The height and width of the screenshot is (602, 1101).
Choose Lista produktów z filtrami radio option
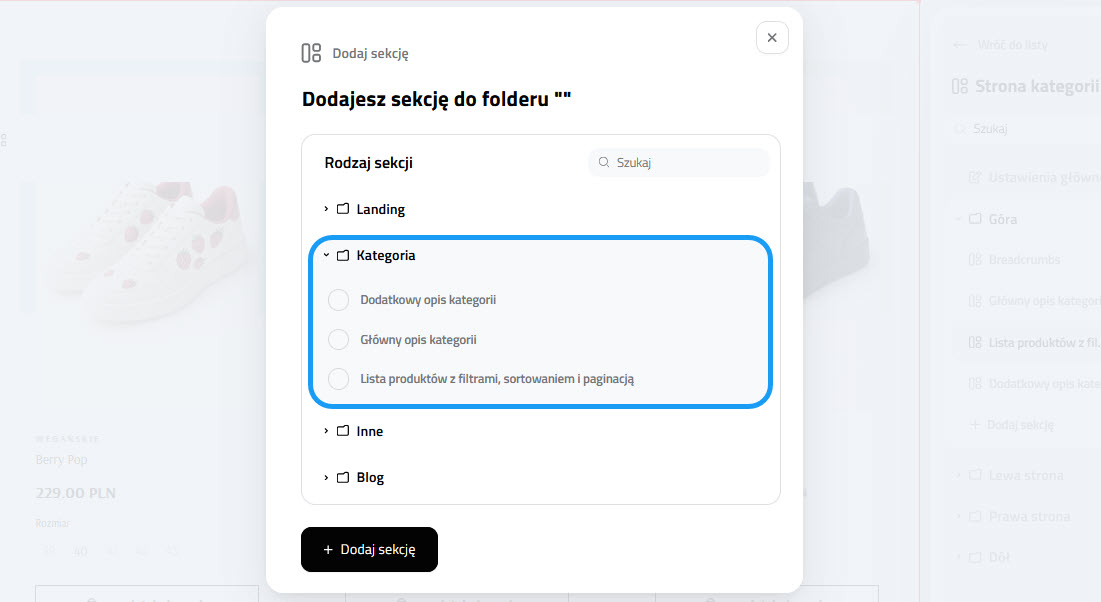[339, 379]
